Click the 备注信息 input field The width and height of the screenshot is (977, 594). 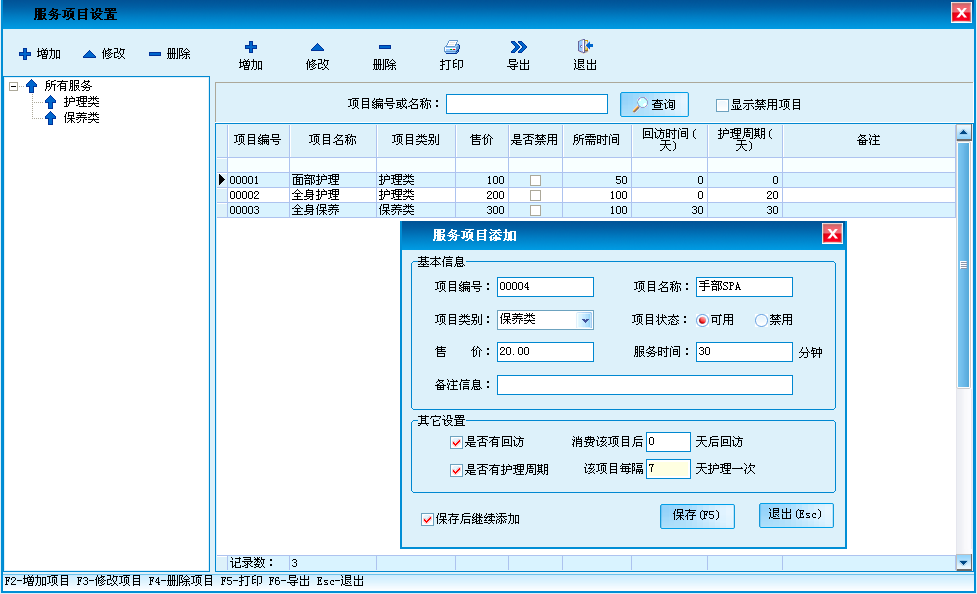click(x=644, y=385)
